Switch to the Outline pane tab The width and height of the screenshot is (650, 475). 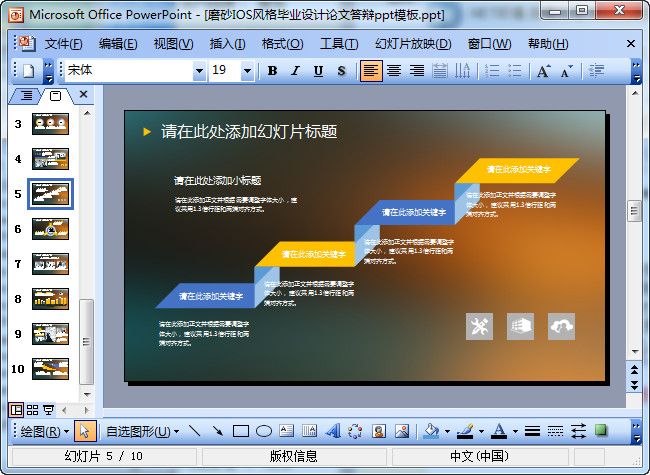pyautogui.click(x=26, y=96)
